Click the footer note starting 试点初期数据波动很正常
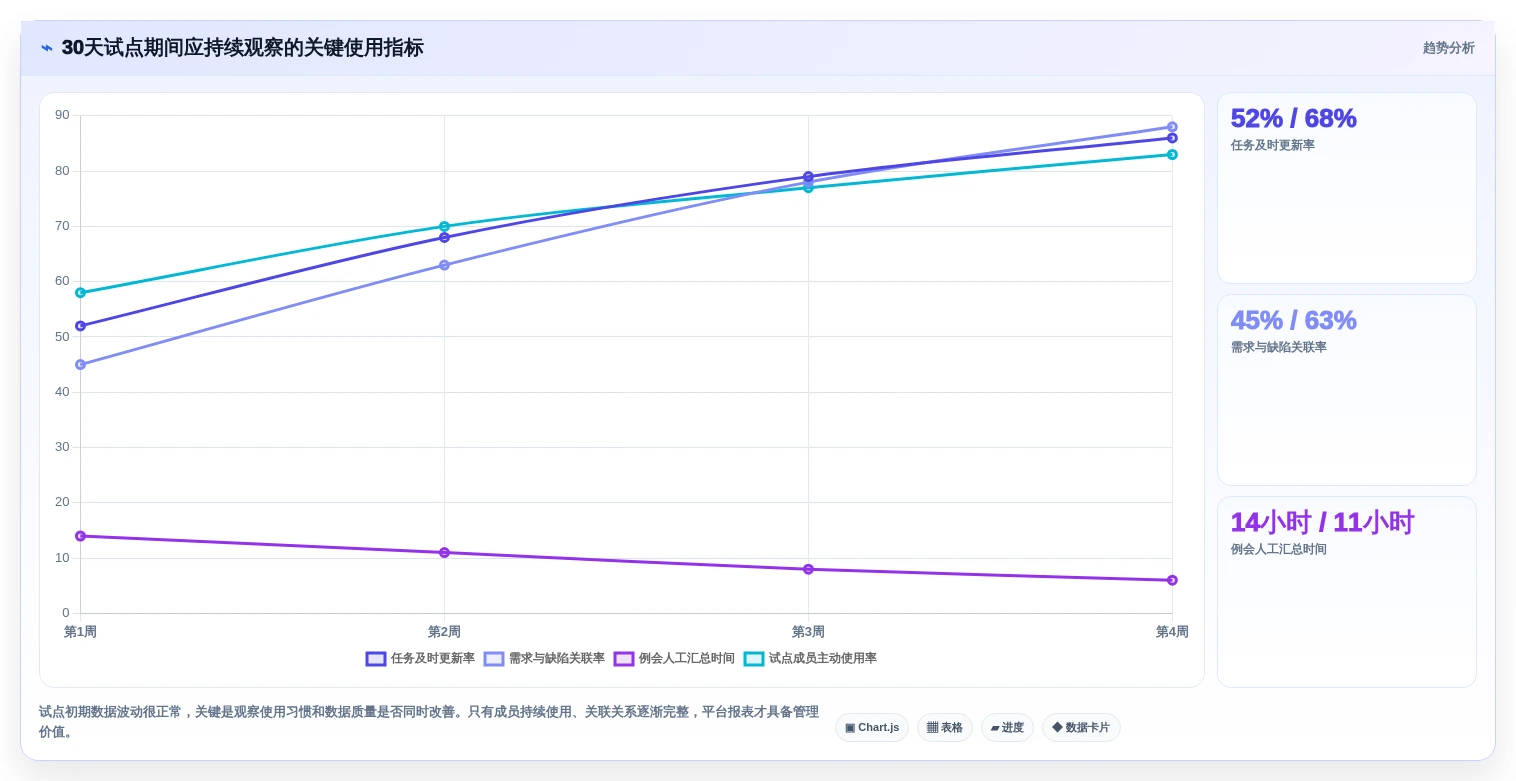Screen dimensions: 1516x781 pyautogui.click(x=428, y=722)
